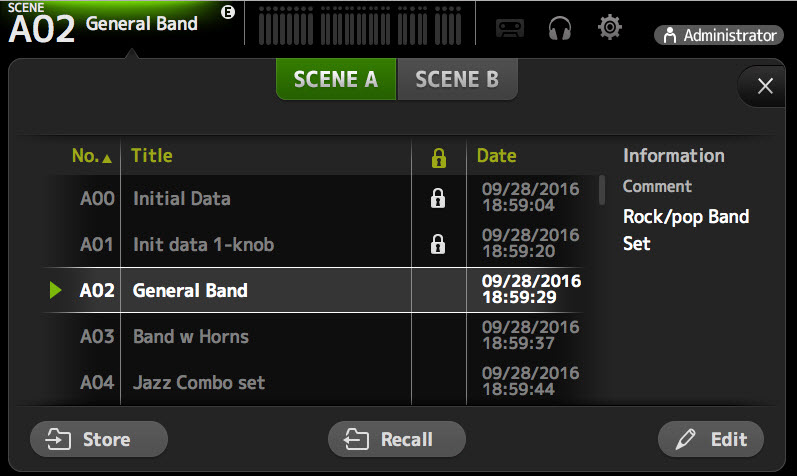This screenshot has width=797, height=476.
Task: Select the Band w Horns scene
Action: [x=191, y=337]
